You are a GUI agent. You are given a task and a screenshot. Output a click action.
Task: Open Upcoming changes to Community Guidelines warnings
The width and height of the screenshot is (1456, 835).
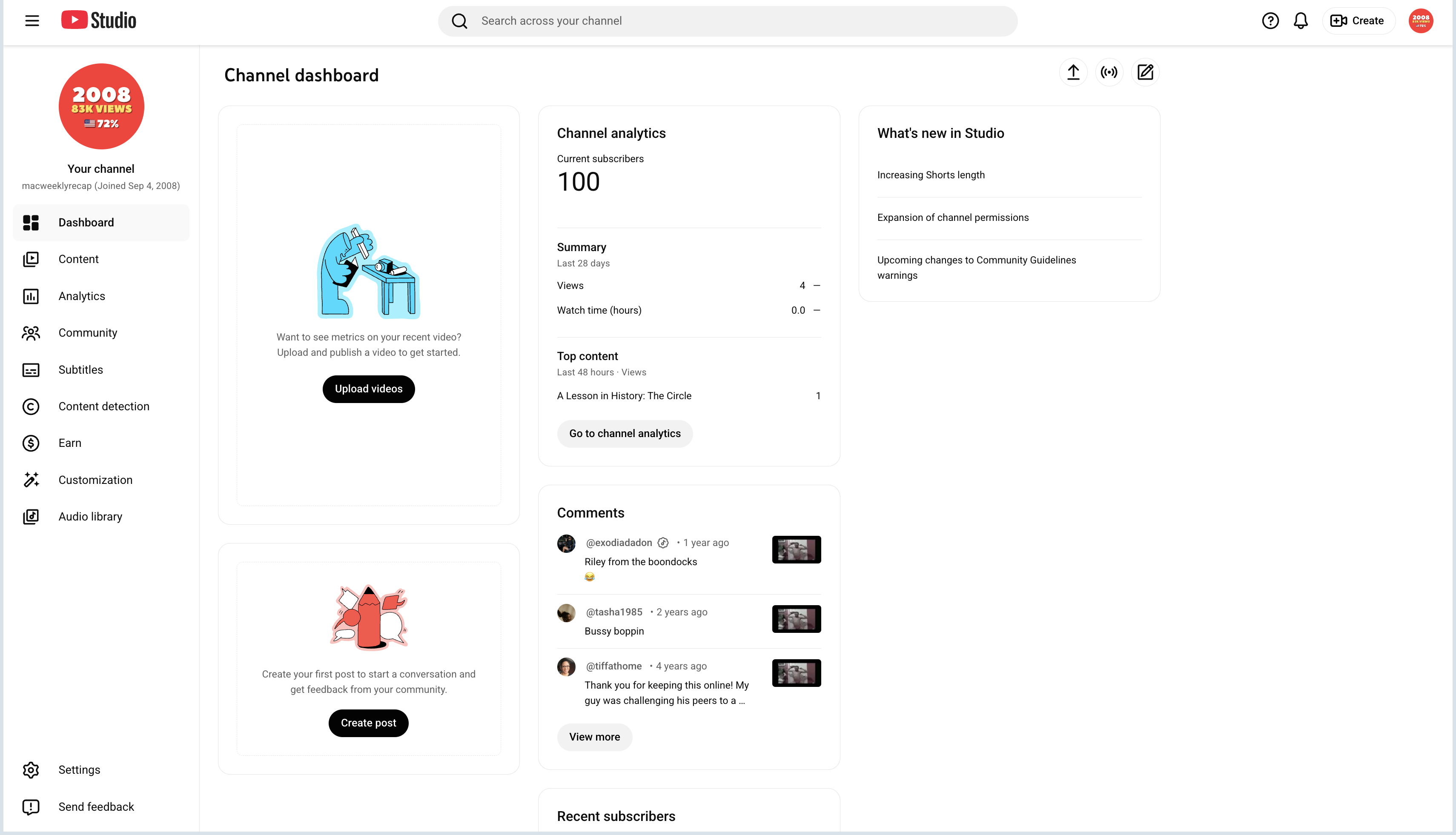[x=976, y=267]
